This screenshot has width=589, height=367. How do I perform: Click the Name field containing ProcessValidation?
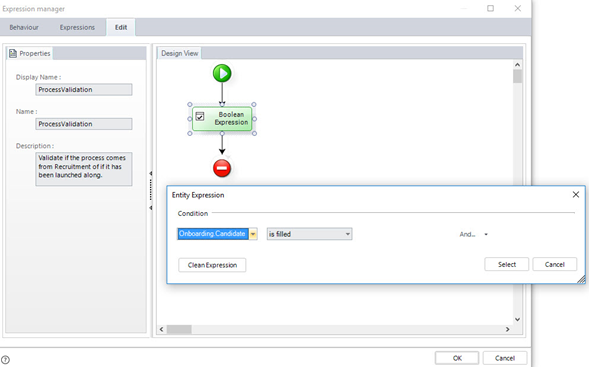click(x=84, y=124)
